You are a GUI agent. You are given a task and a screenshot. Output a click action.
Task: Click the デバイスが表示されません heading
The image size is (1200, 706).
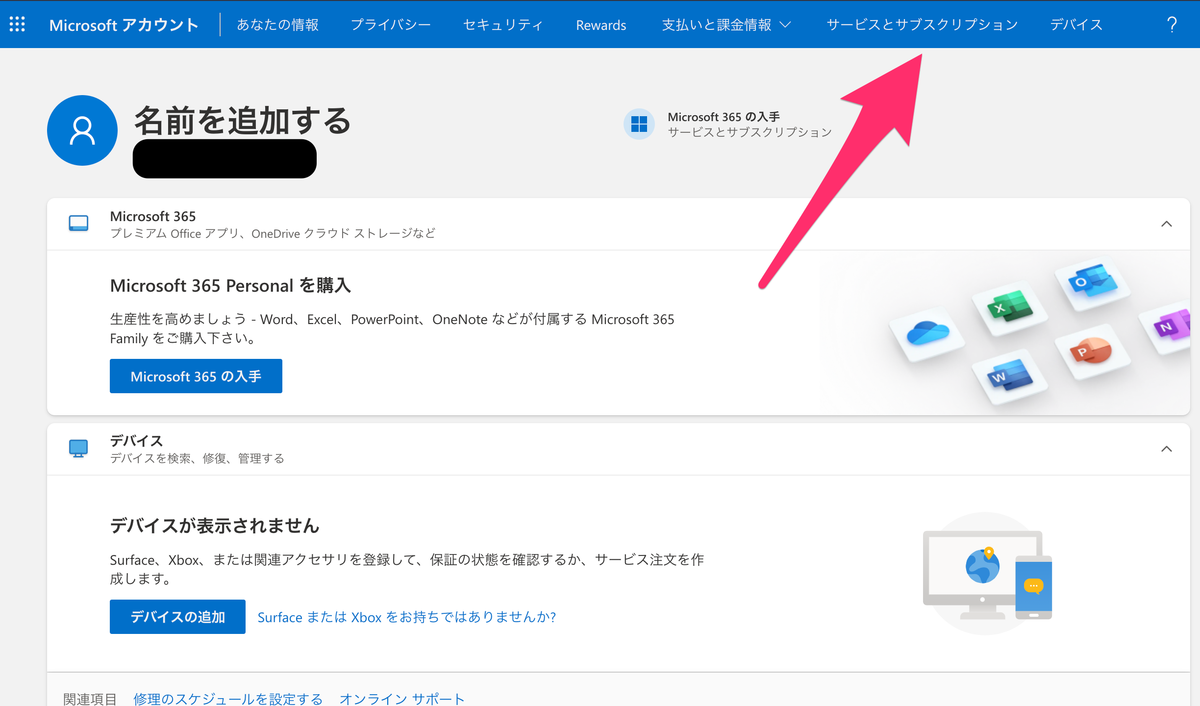215,525
